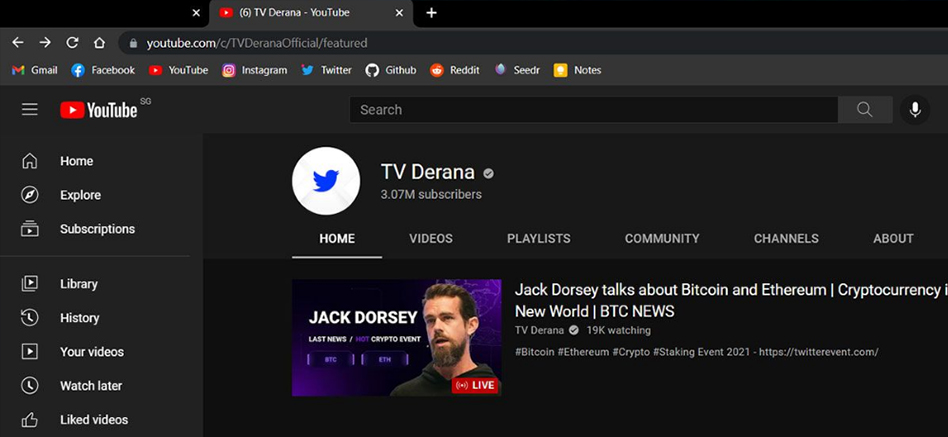Start voice search with microphone icon

coord(915,109)
